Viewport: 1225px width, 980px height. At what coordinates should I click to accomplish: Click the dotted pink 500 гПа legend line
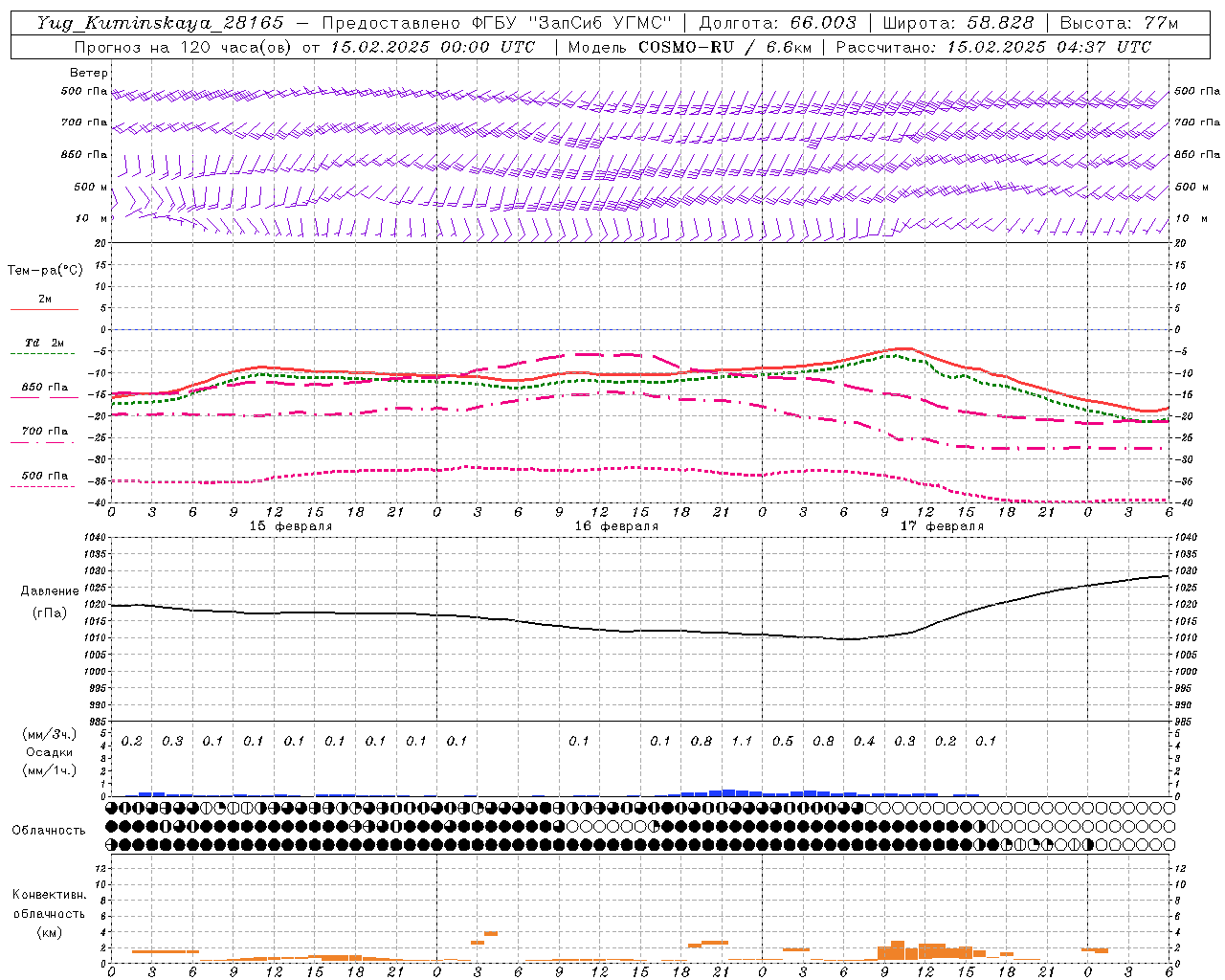coord(44,486)
